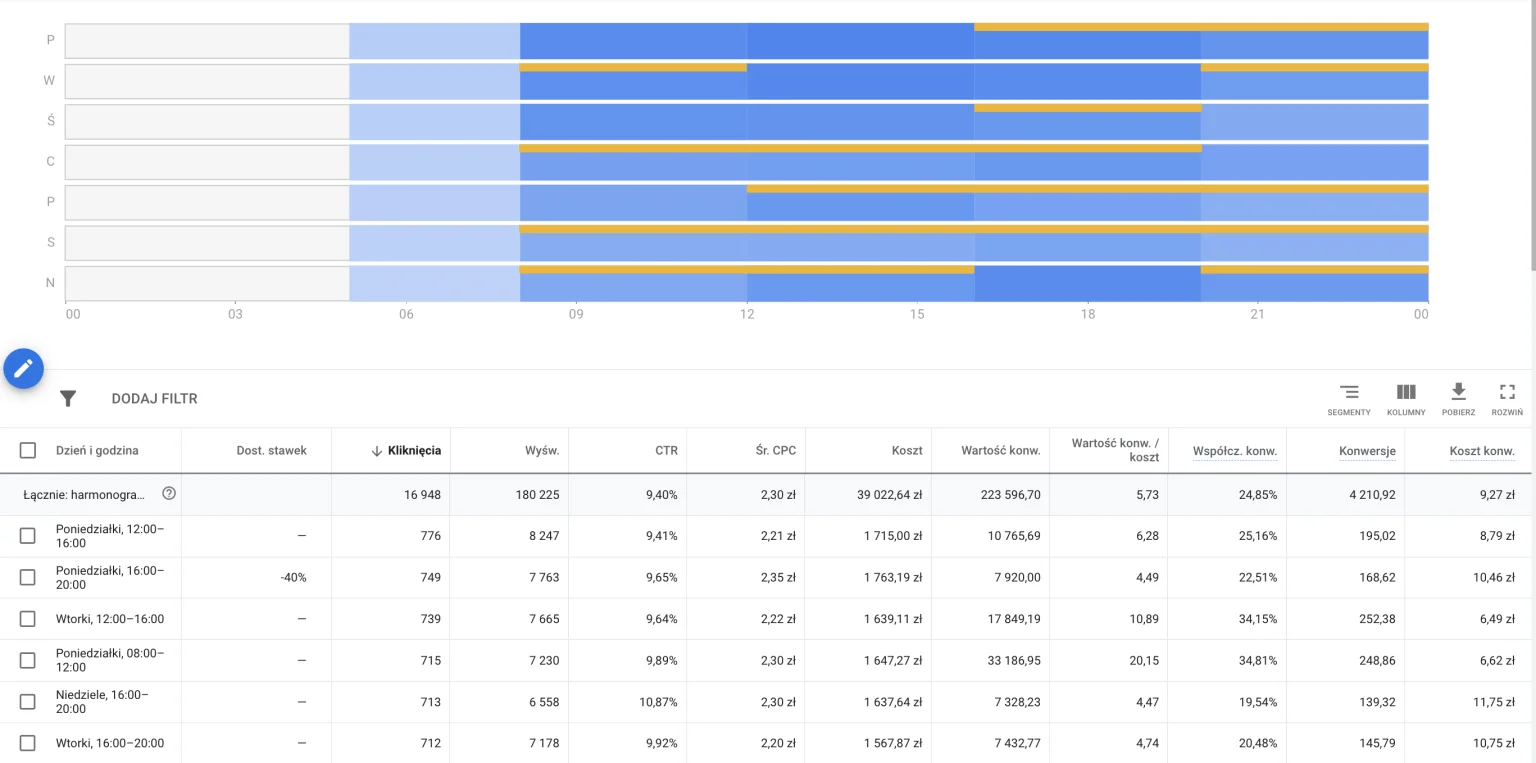Image resolution: width=1536 pixels, height=763 pixels.
Task: Click the filter funnel icon
Action: [x=68, y=399]
